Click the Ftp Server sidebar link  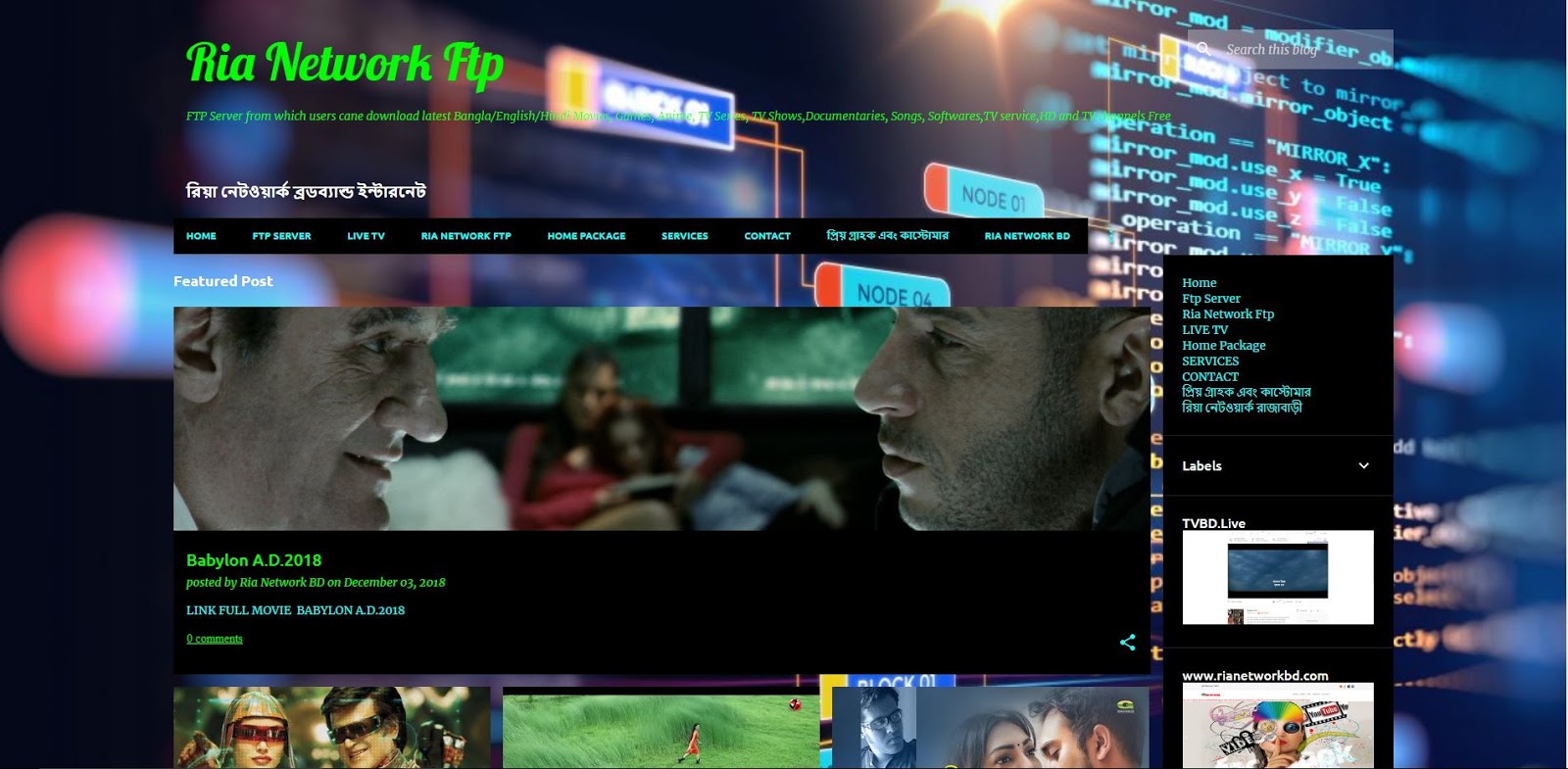(1210, 299)
